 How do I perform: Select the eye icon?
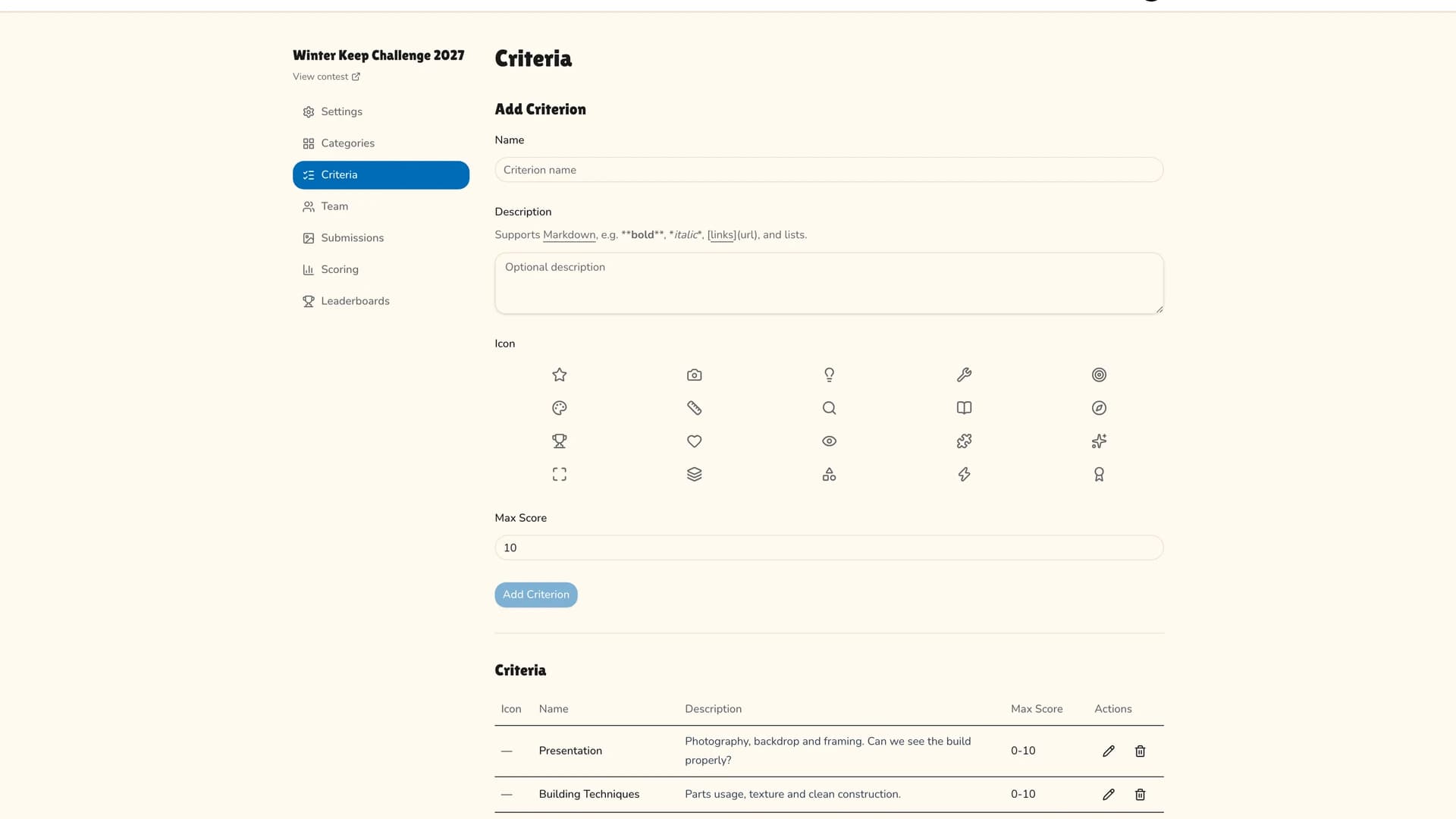(829, 441)
